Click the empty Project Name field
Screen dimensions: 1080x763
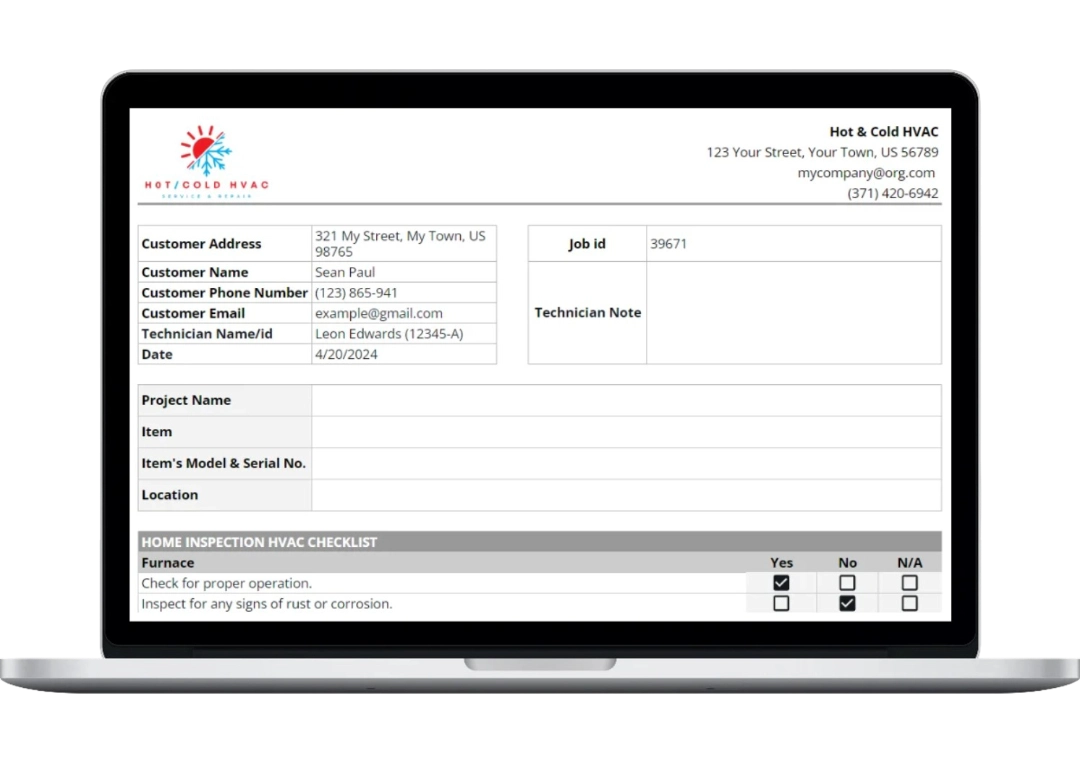coord(626,400)
